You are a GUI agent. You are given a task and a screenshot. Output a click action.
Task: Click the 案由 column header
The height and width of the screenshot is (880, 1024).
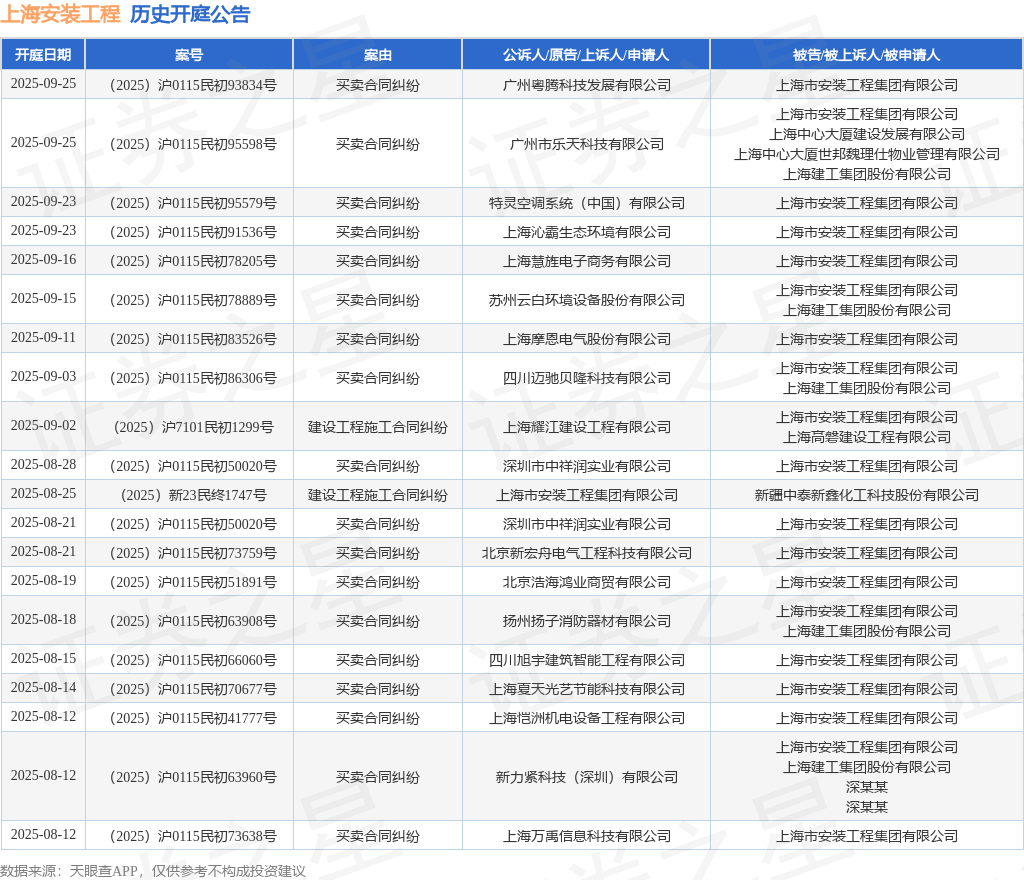click(377, 55)
